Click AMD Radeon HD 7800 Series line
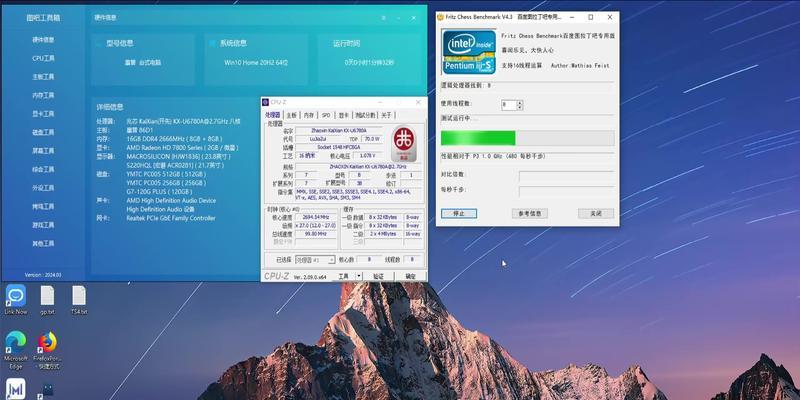 pyautogui.click(x=182, y=147)
